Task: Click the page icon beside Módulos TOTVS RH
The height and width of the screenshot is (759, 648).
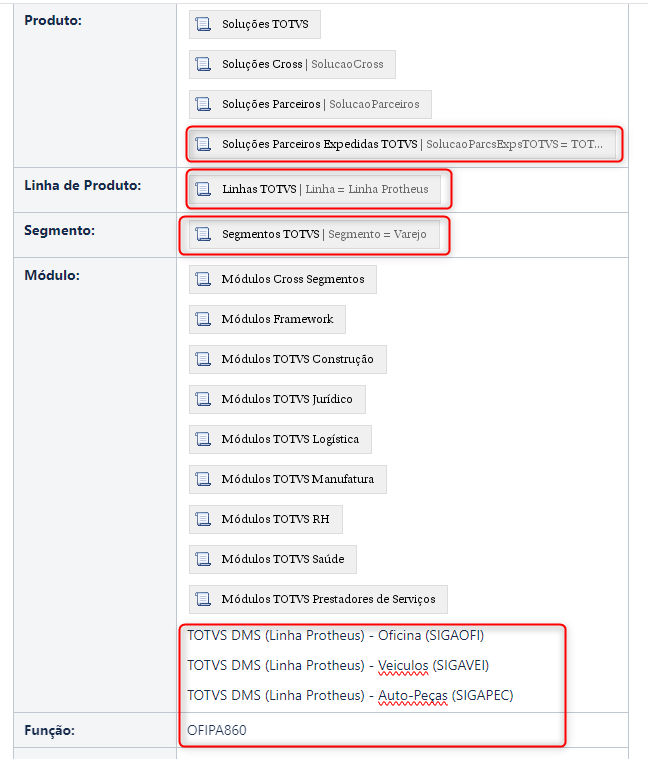Action: 204,519
